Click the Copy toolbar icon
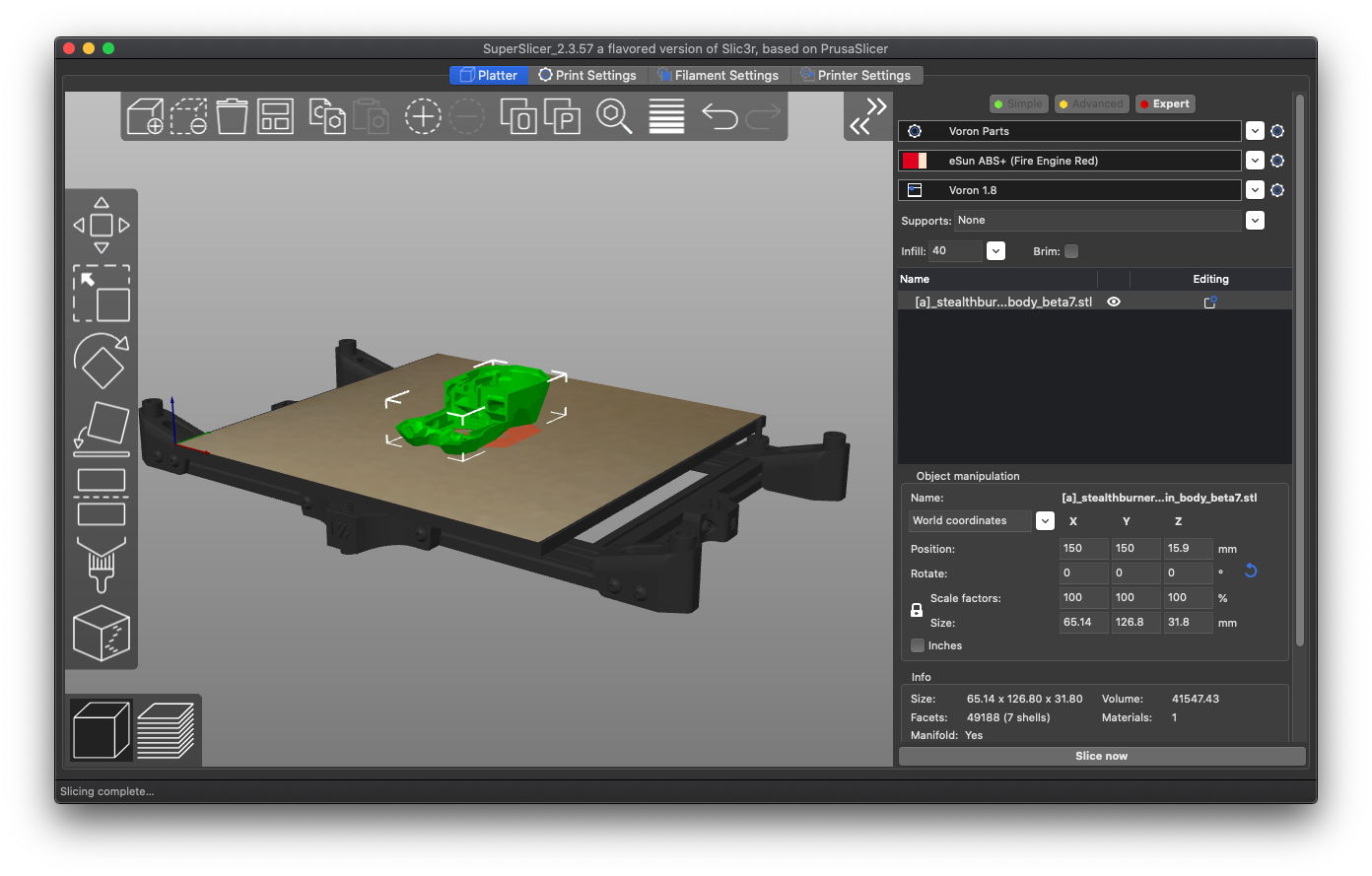Image resolution: width=1372 pixels, height=876 pixels. 327,116
